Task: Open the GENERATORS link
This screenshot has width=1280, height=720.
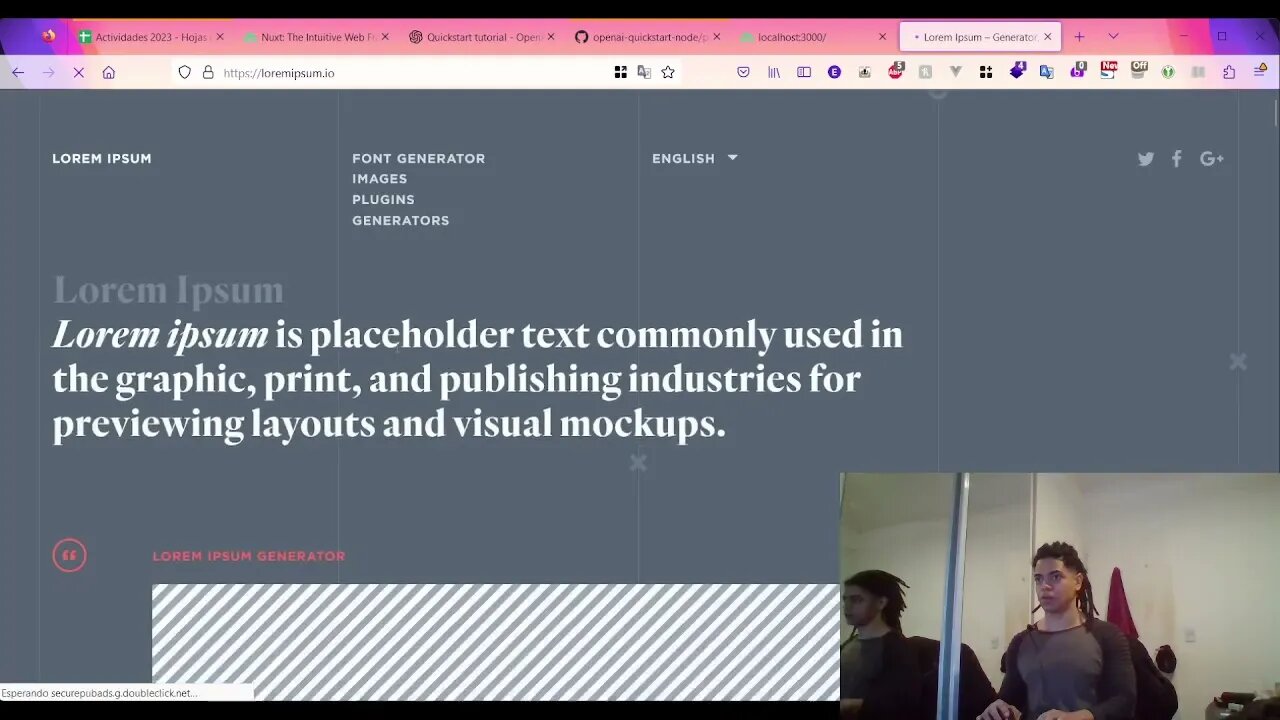Action: pos(400,221)
